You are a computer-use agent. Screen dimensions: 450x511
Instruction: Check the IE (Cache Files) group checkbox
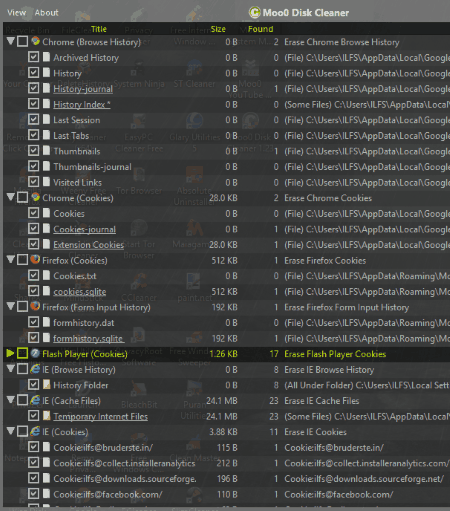(22, 400)
